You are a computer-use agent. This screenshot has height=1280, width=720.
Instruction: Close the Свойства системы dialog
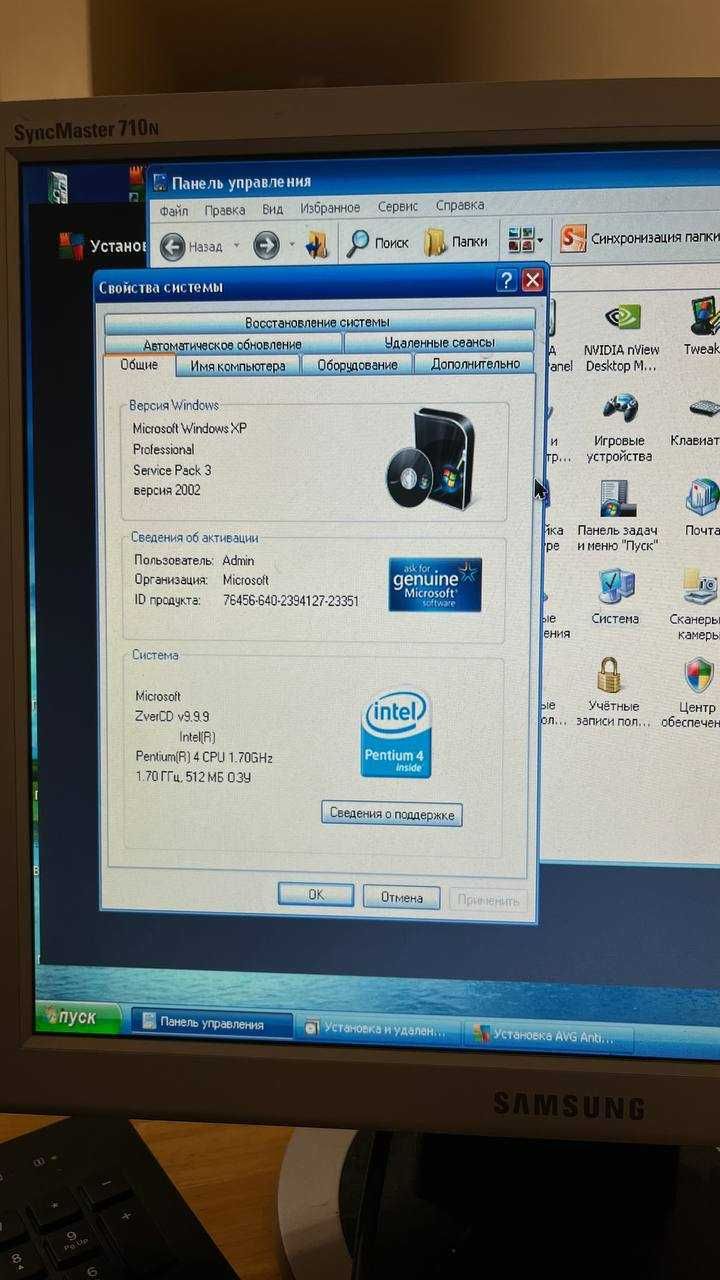[x=532, y=279]
